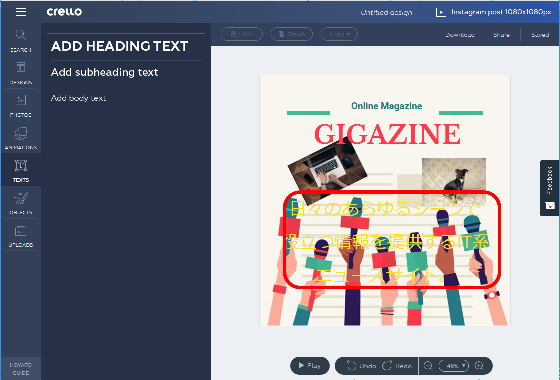This screenshot has width=560, height=380.
Task: Add subheading text to the design
Action: click(104, 72)
